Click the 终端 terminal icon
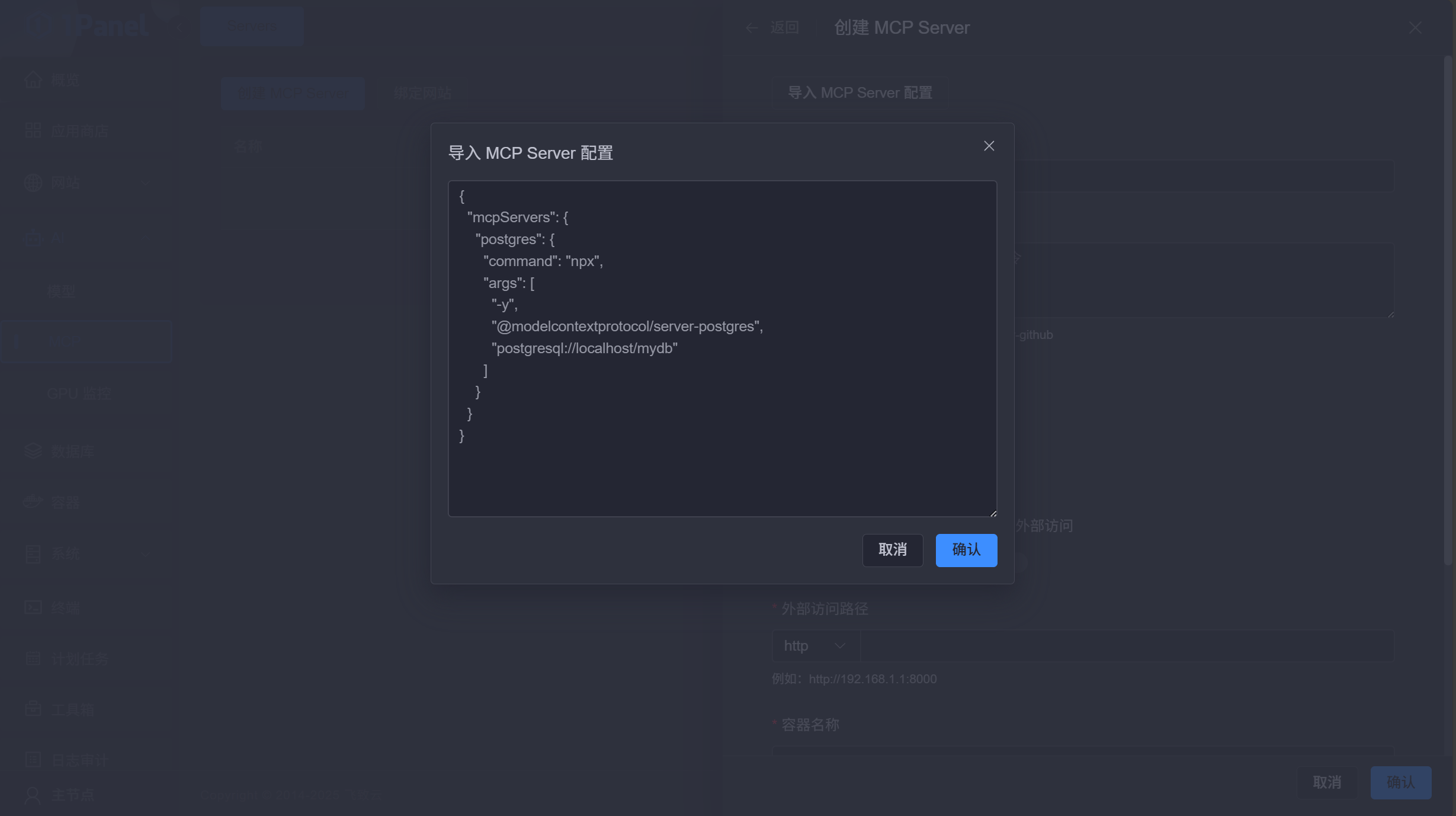This screenshot has height=816, width=1456. [x=33, y=607]
